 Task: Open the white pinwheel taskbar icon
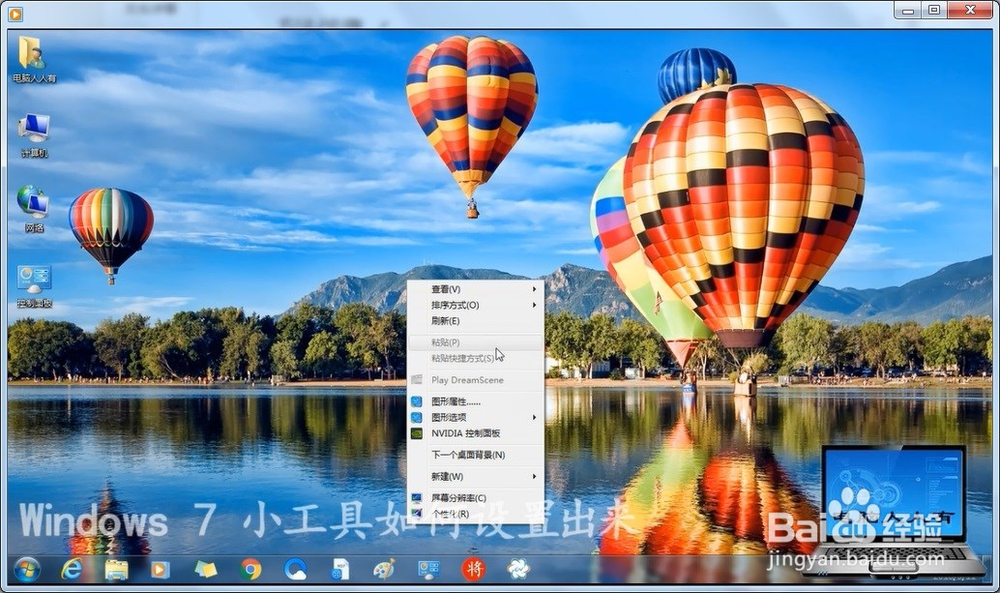(518, 569)
